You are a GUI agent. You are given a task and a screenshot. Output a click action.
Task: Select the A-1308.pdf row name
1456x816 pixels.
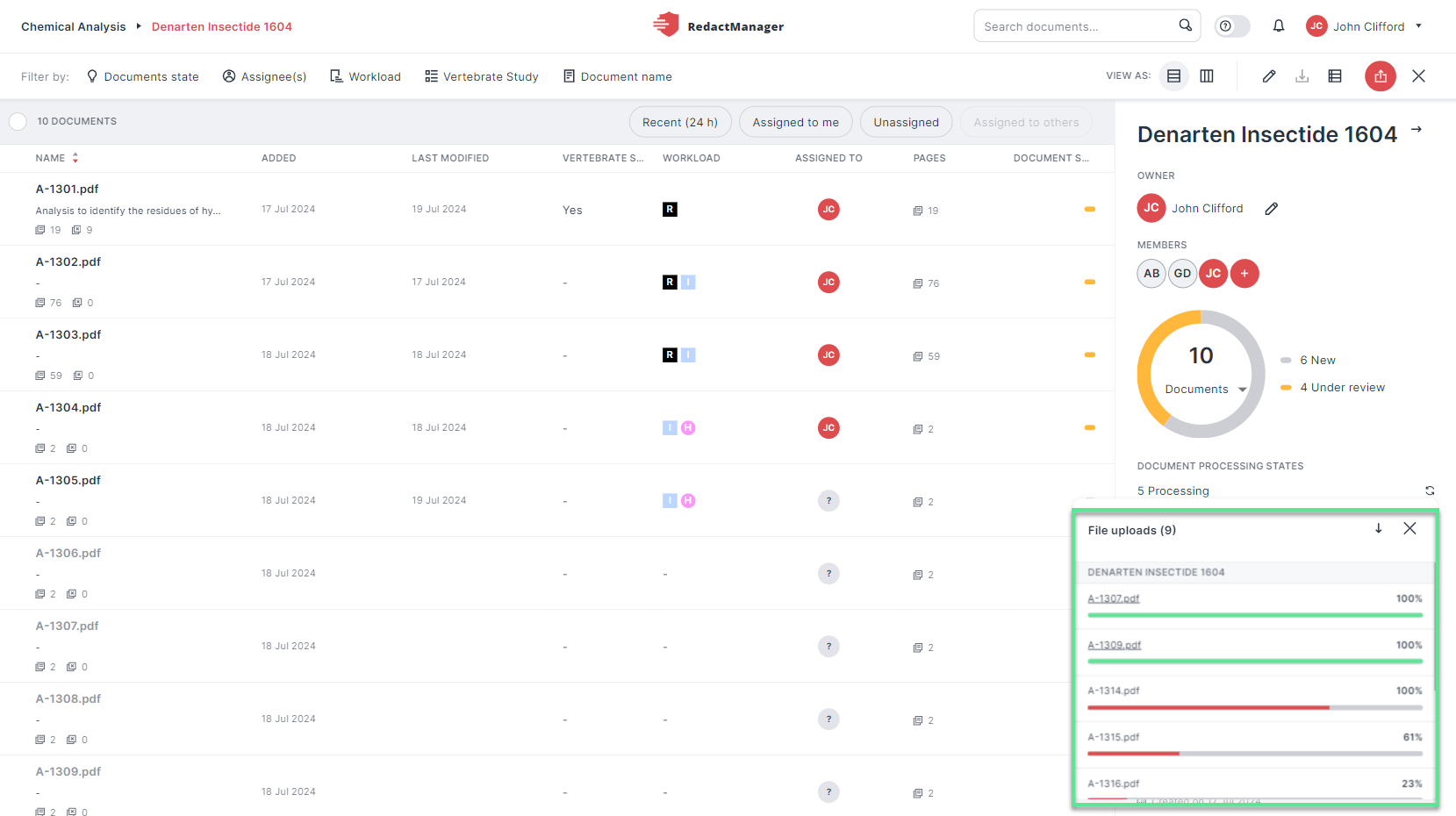point(68,698)
